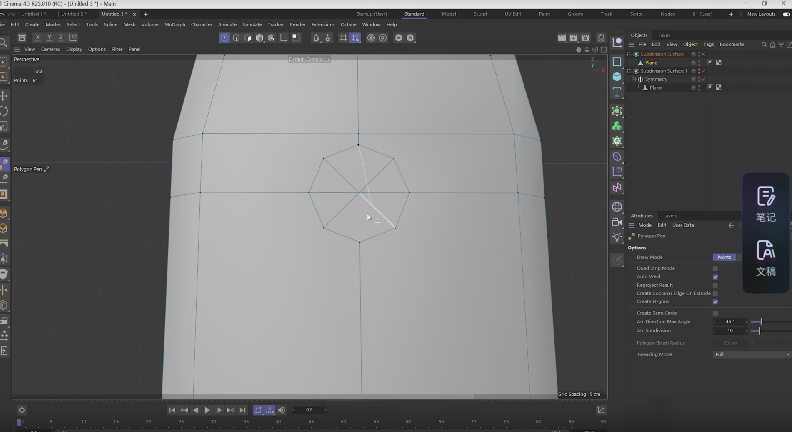
Task: Select the Rotate tool in left toolbar
Action: [5, 112]
